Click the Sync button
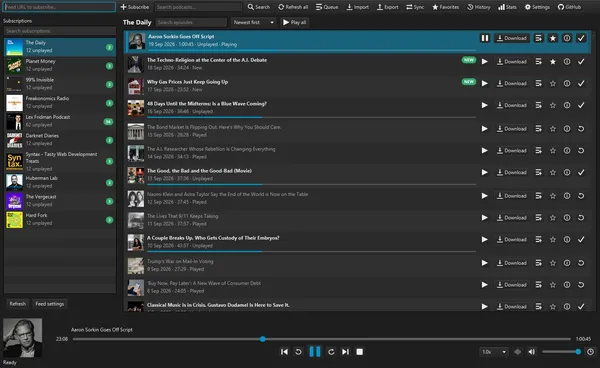600x368 pixels. (415, 7)
